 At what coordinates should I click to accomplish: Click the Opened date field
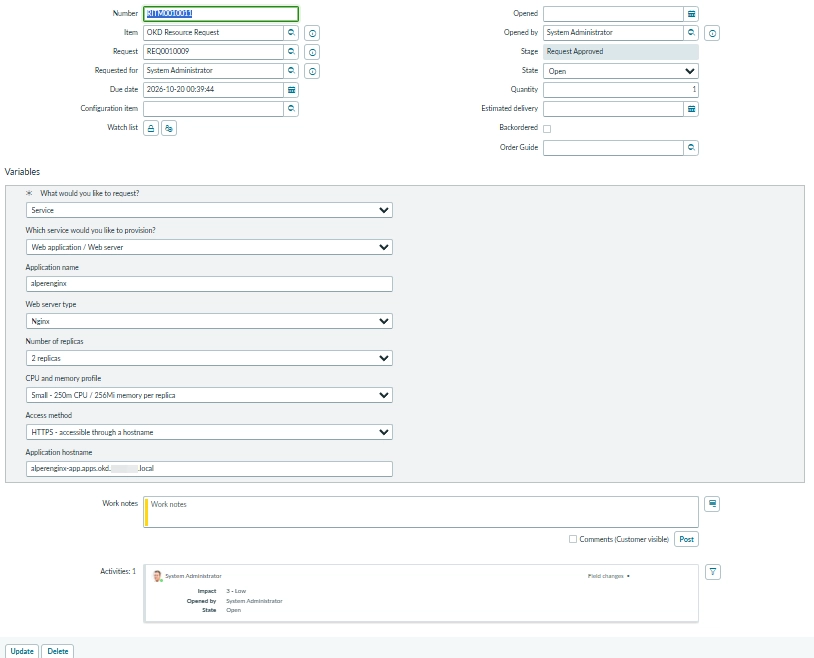(x=614, y=14)
